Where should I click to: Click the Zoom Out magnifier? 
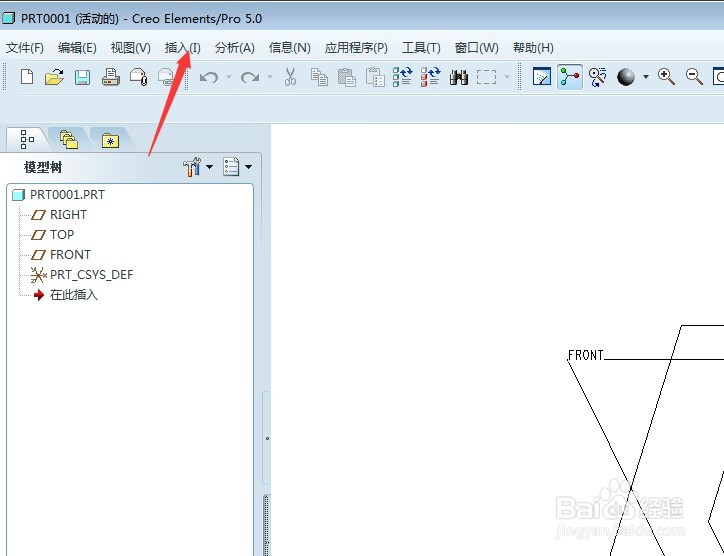694,77
